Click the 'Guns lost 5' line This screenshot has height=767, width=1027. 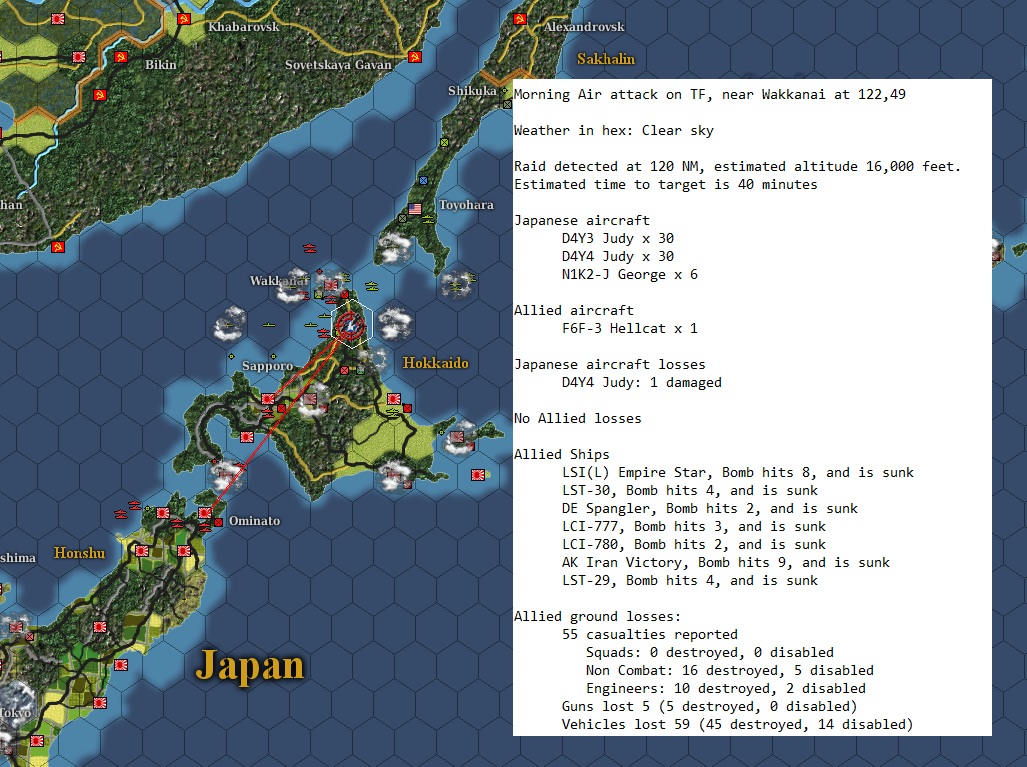point(709,707)
